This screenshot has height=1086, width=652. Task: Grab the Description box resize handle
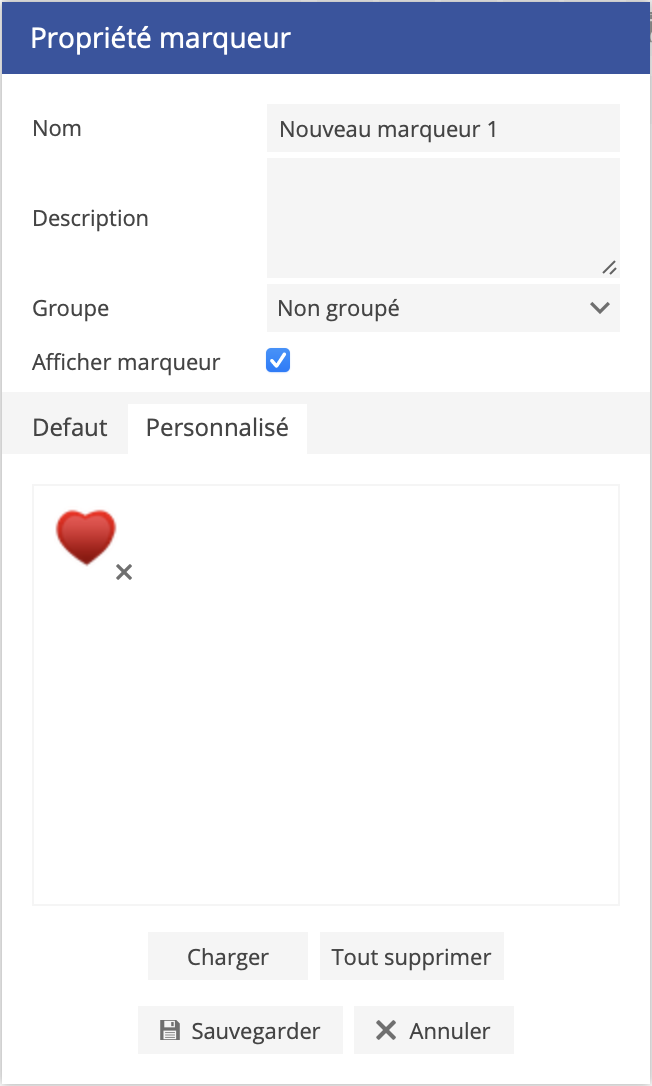click(609, 267)
